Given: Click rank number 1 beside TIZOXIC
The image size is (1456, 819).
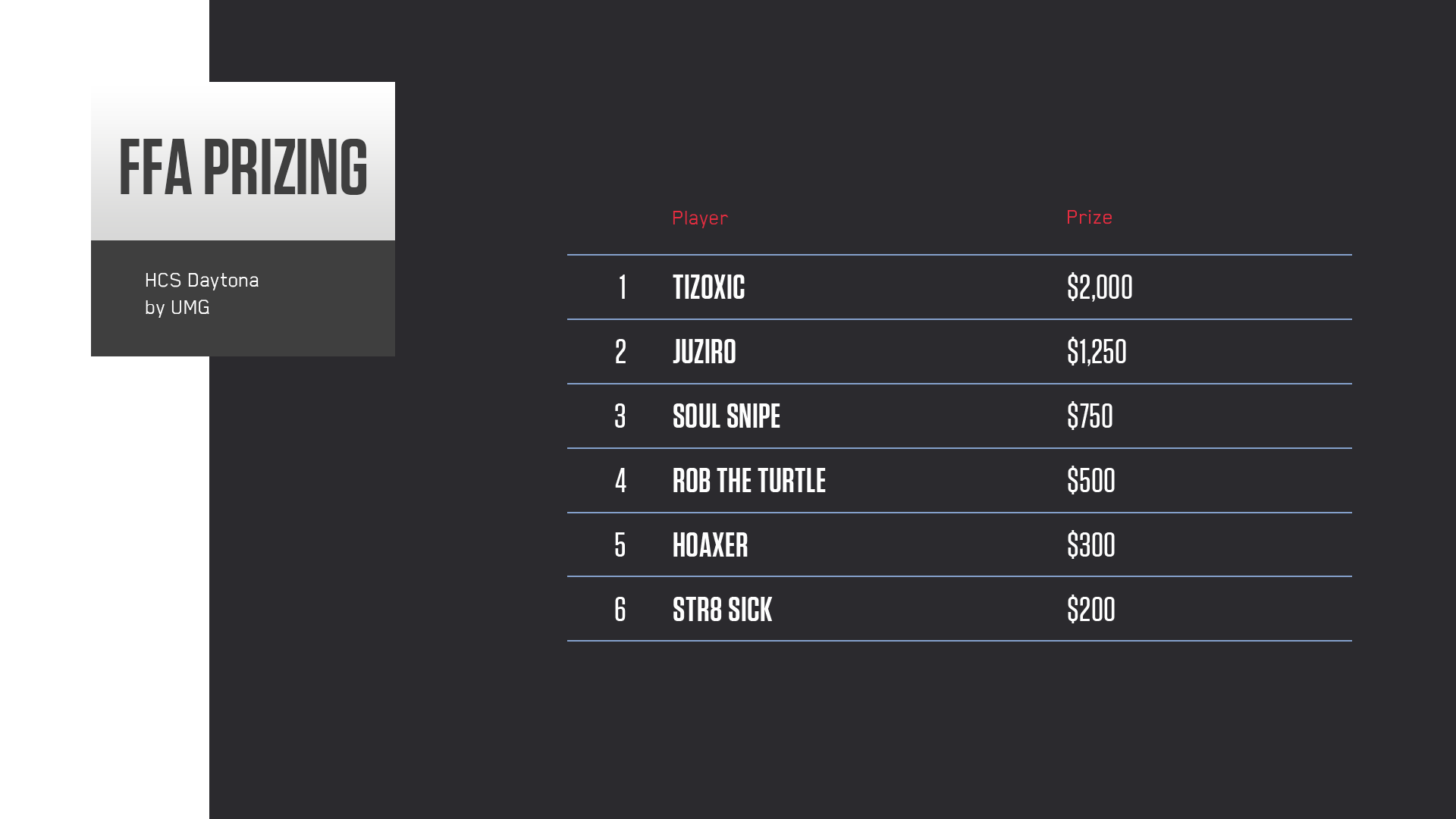Looking at the screenshot, I should (622, 287).
